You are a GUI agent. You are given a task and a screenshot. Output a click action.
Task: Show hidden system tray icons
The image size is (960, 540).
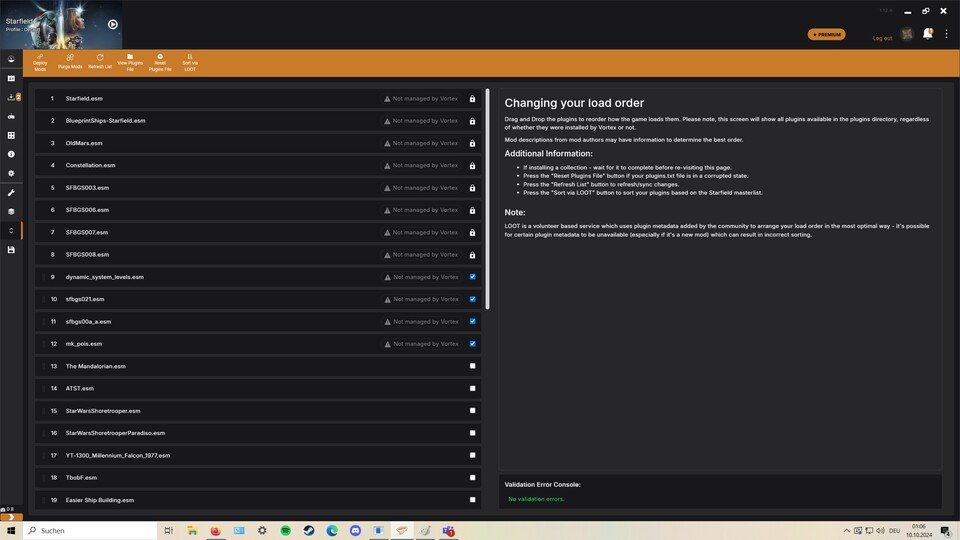point(846,531)
